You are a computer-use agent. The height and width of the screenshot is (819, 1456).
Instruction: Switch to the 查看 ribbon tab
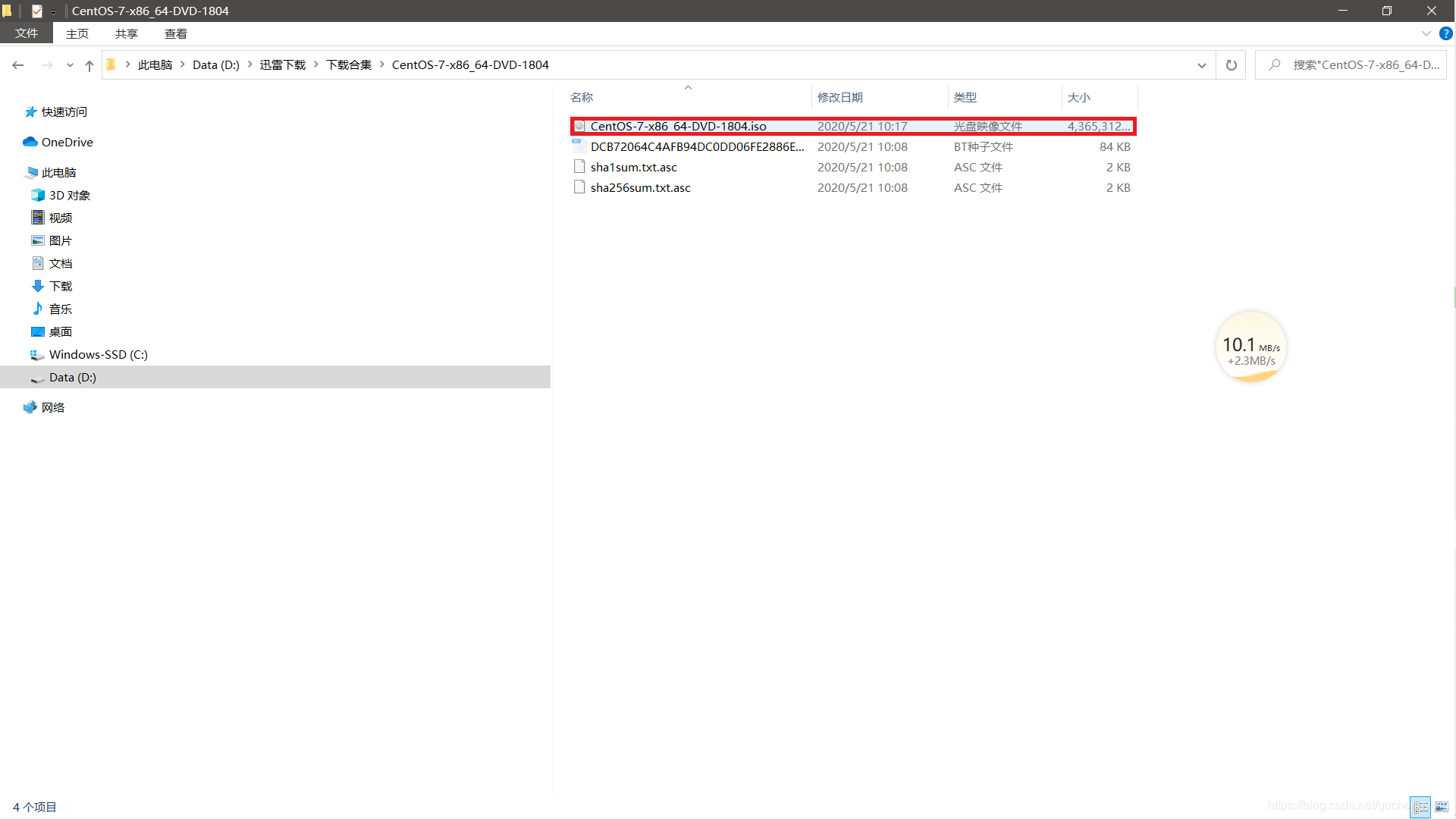point(176,33)
